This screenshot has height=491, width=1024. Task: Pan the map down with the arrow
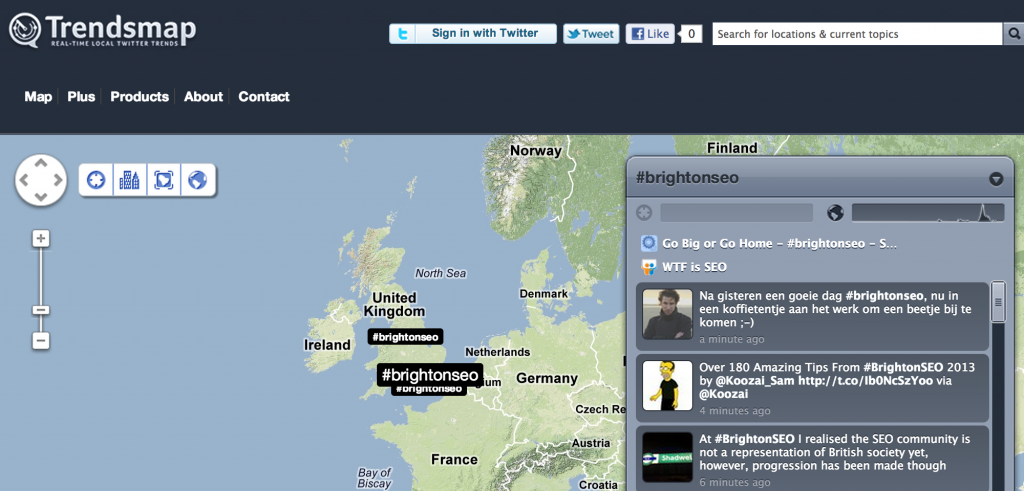click(x=40, y=197)
